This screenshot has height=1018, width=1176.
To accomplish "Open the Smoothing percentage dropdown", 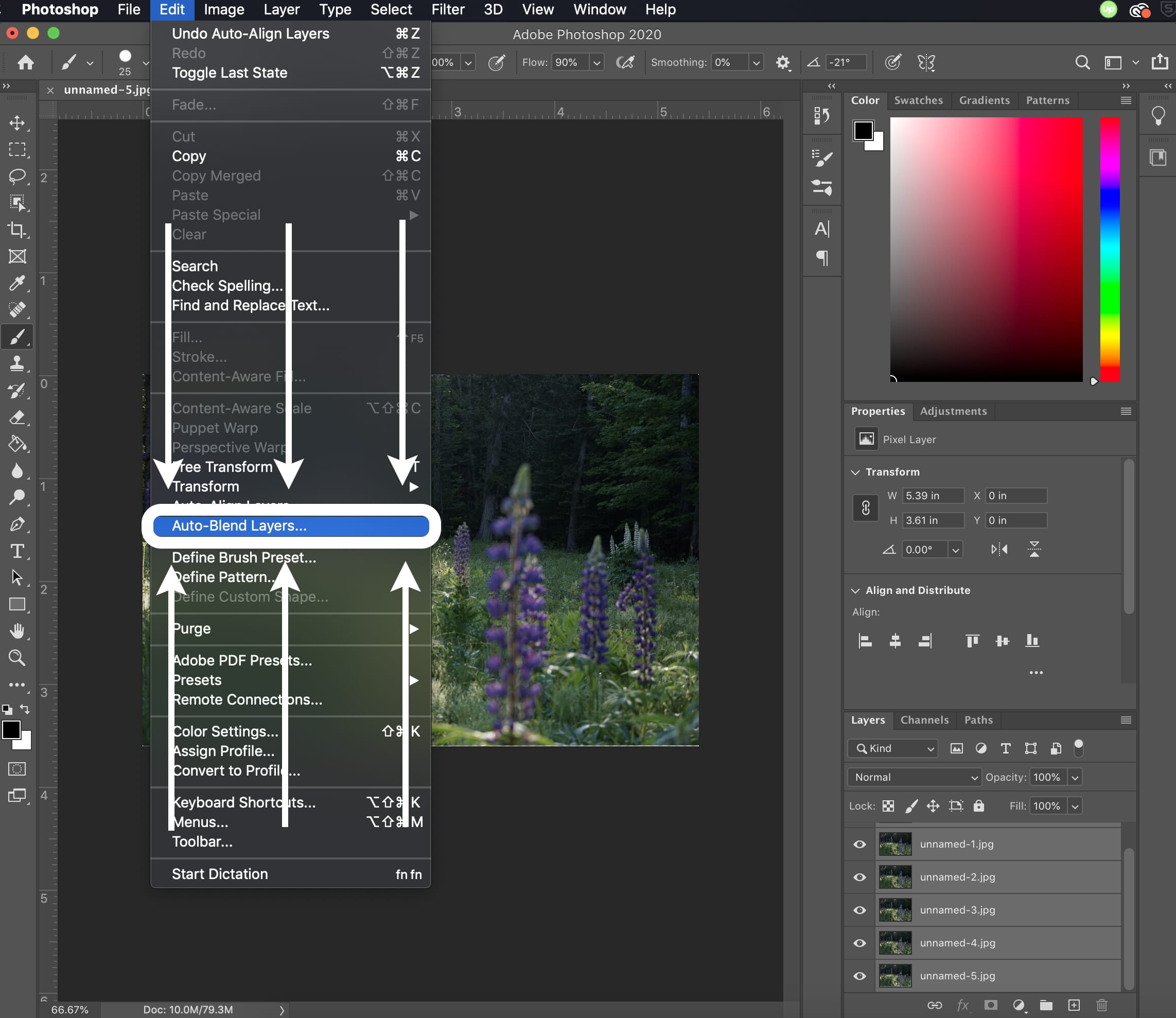I will point(756,62).
